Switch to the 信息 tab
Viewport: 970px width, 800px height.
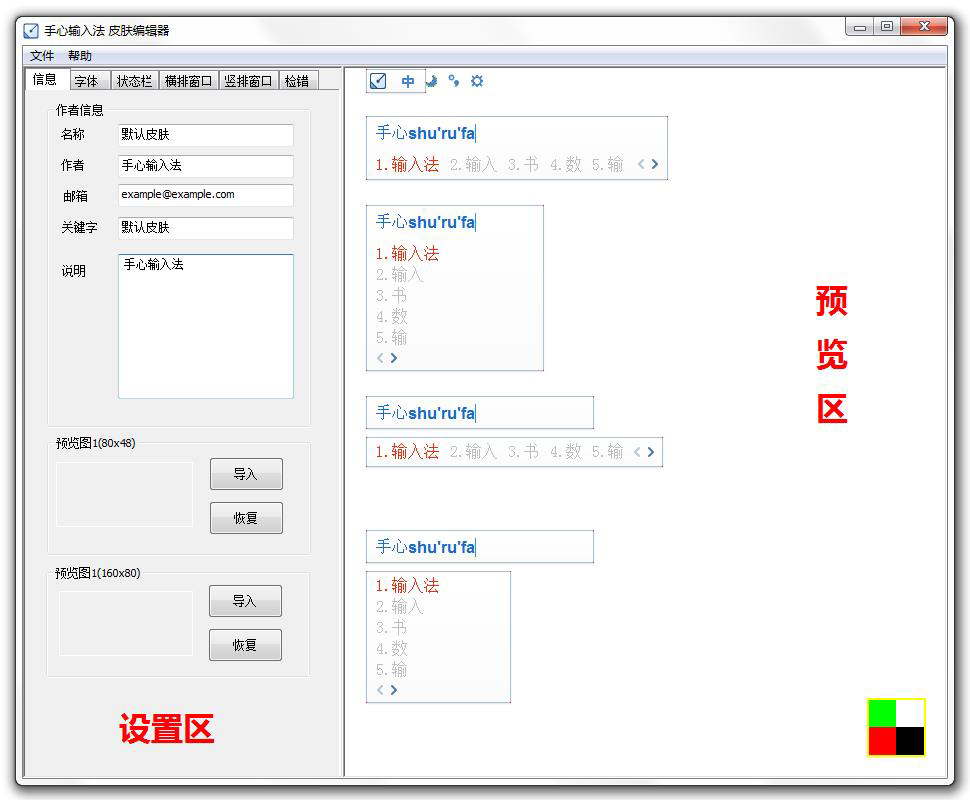tap(45, 79)
